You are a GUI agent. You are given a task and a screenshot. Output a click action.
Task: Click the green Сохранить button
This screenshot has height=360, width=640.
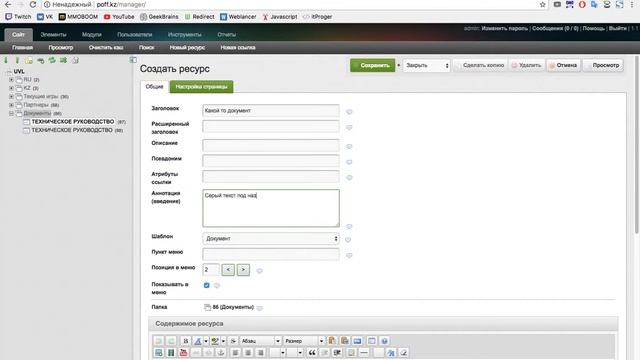click(372, 65)
